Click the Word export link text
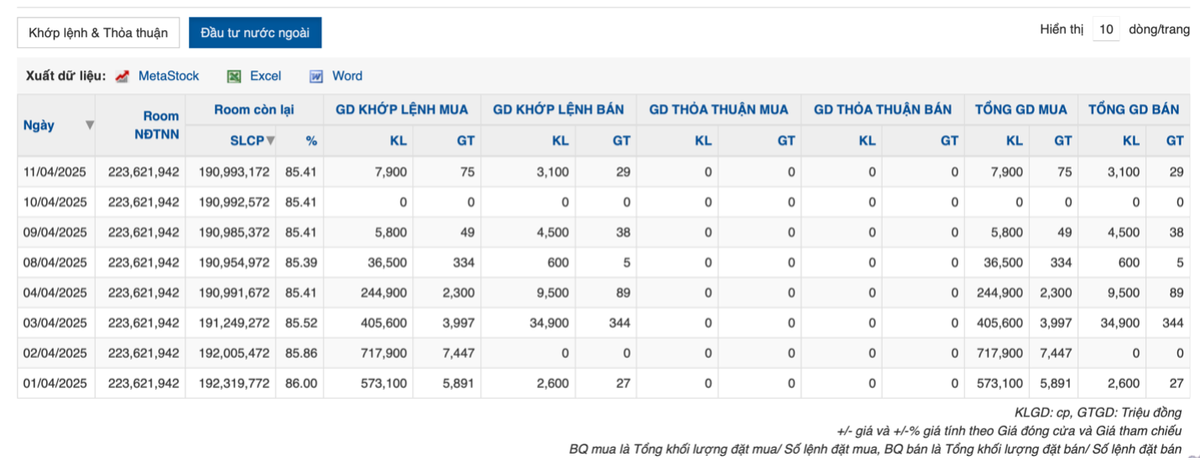The image size is (1200, 462). pyautogui.click(x=347, y=76)
